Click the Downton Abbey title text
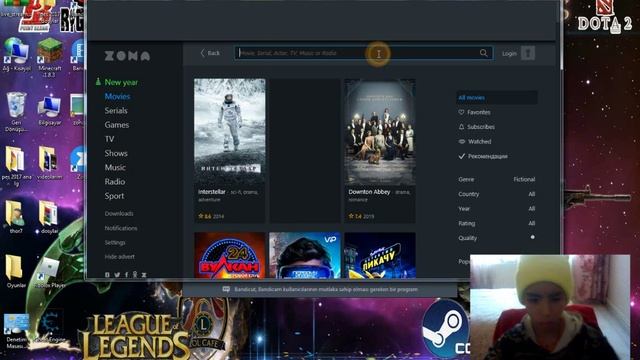640x360 pixels. (x=369, y=192)
